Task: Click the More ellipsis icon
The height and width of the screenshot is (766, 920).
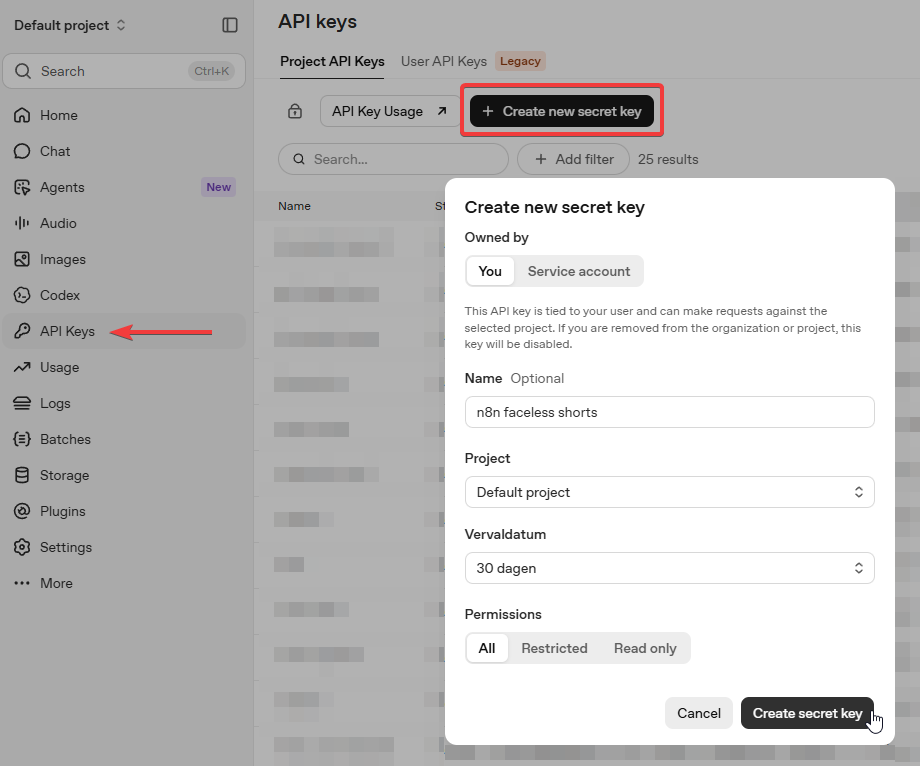Action: click(22, 583)
